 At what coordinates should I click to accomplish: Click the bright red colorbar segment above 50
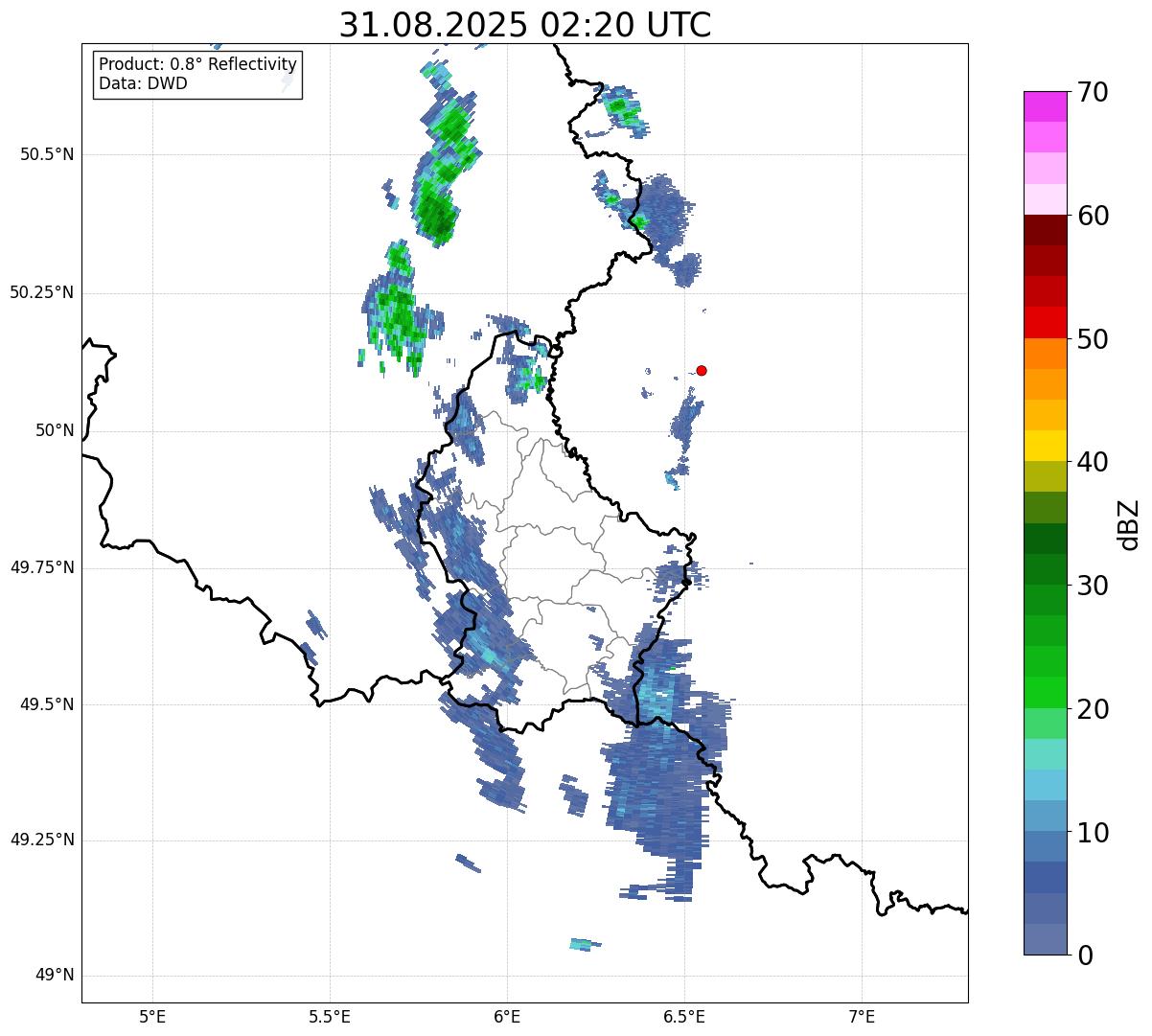click(x=1046, y=322)
